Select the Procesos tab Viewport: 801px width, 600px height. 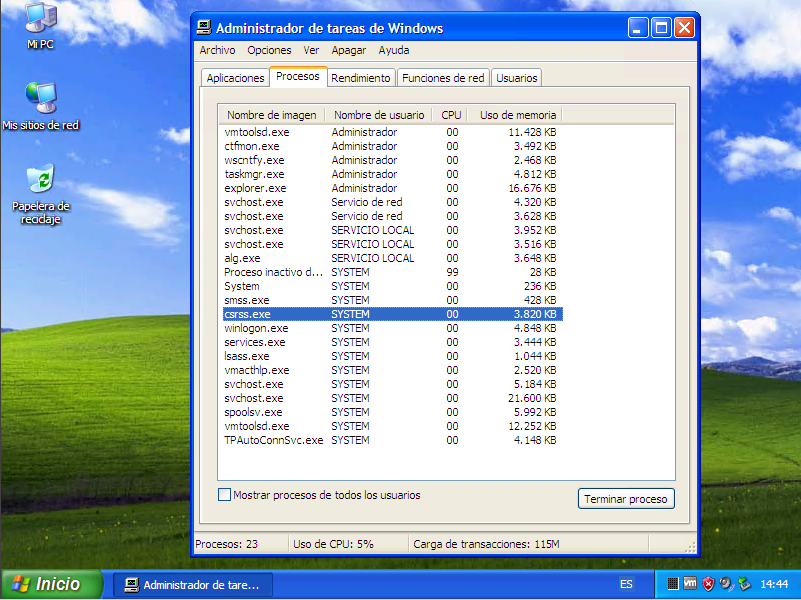click(x=298, y=77)
